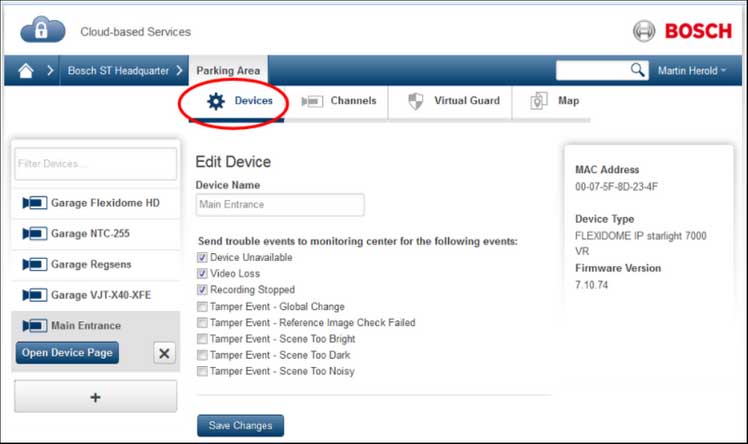748x444 pixels.
Task: Remove device with the X button
Action: [165, 353]
